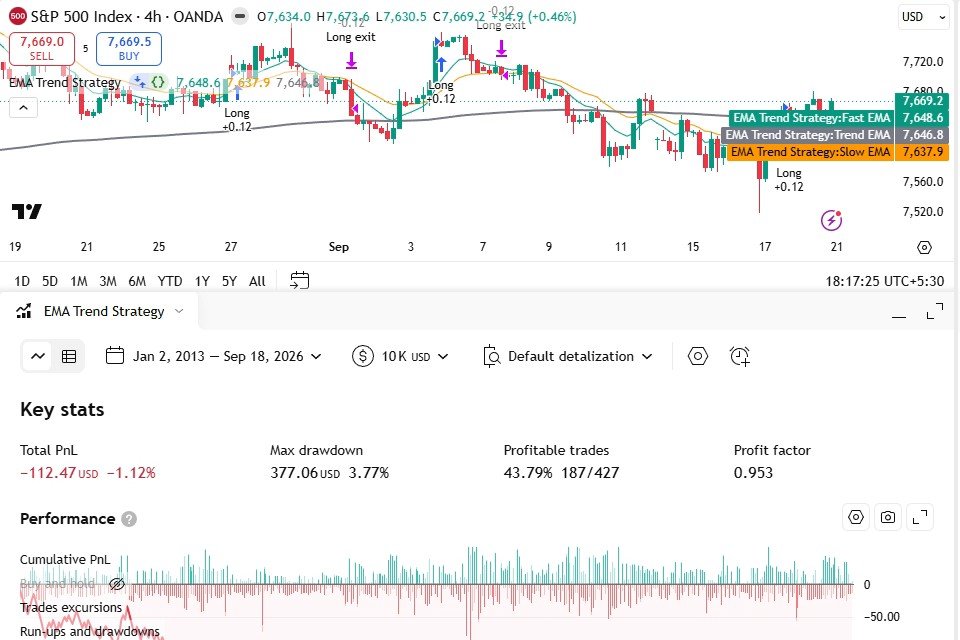Image resolution: width=960 pixels, height=640 pixels.
Task: Click the S&P 500 Index · 4h · OANDA title
Action: pos(127,17)
